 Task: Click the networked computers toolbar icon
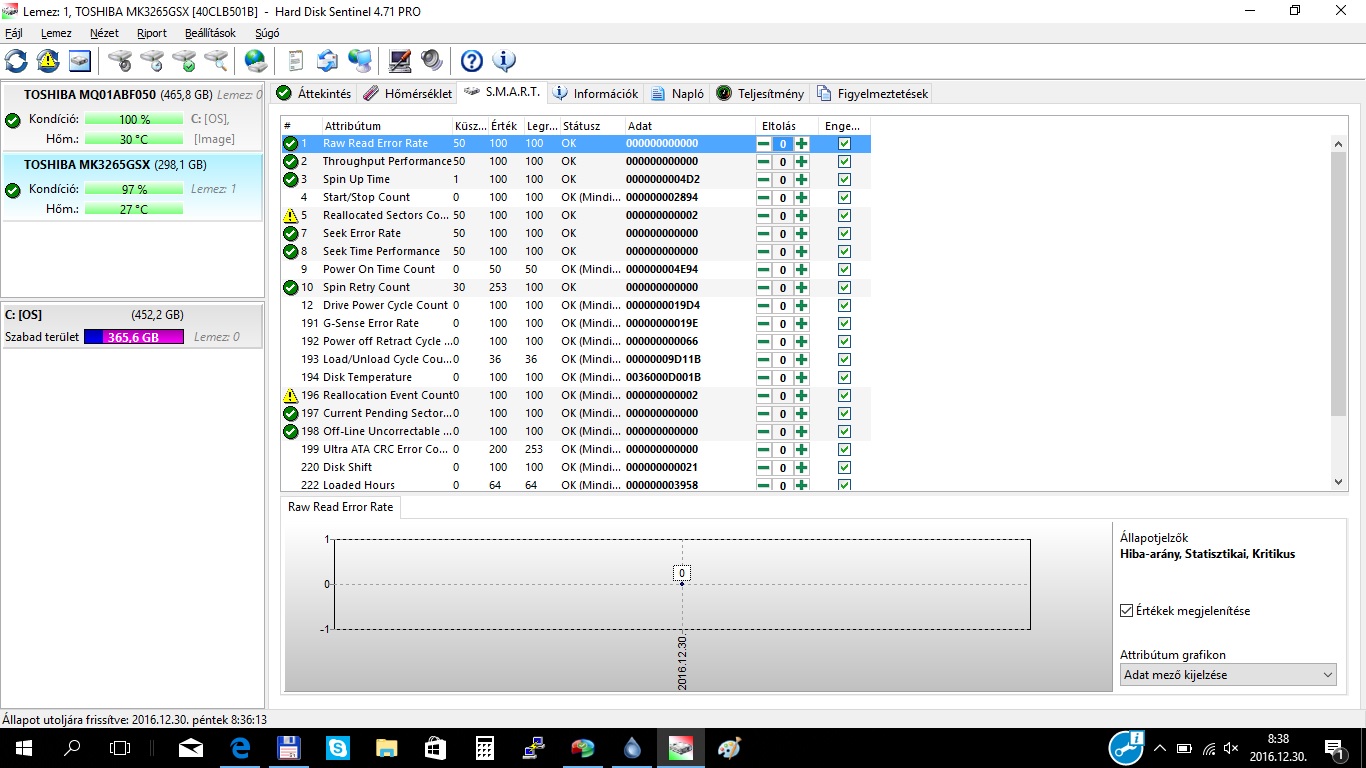coord(360,61)
